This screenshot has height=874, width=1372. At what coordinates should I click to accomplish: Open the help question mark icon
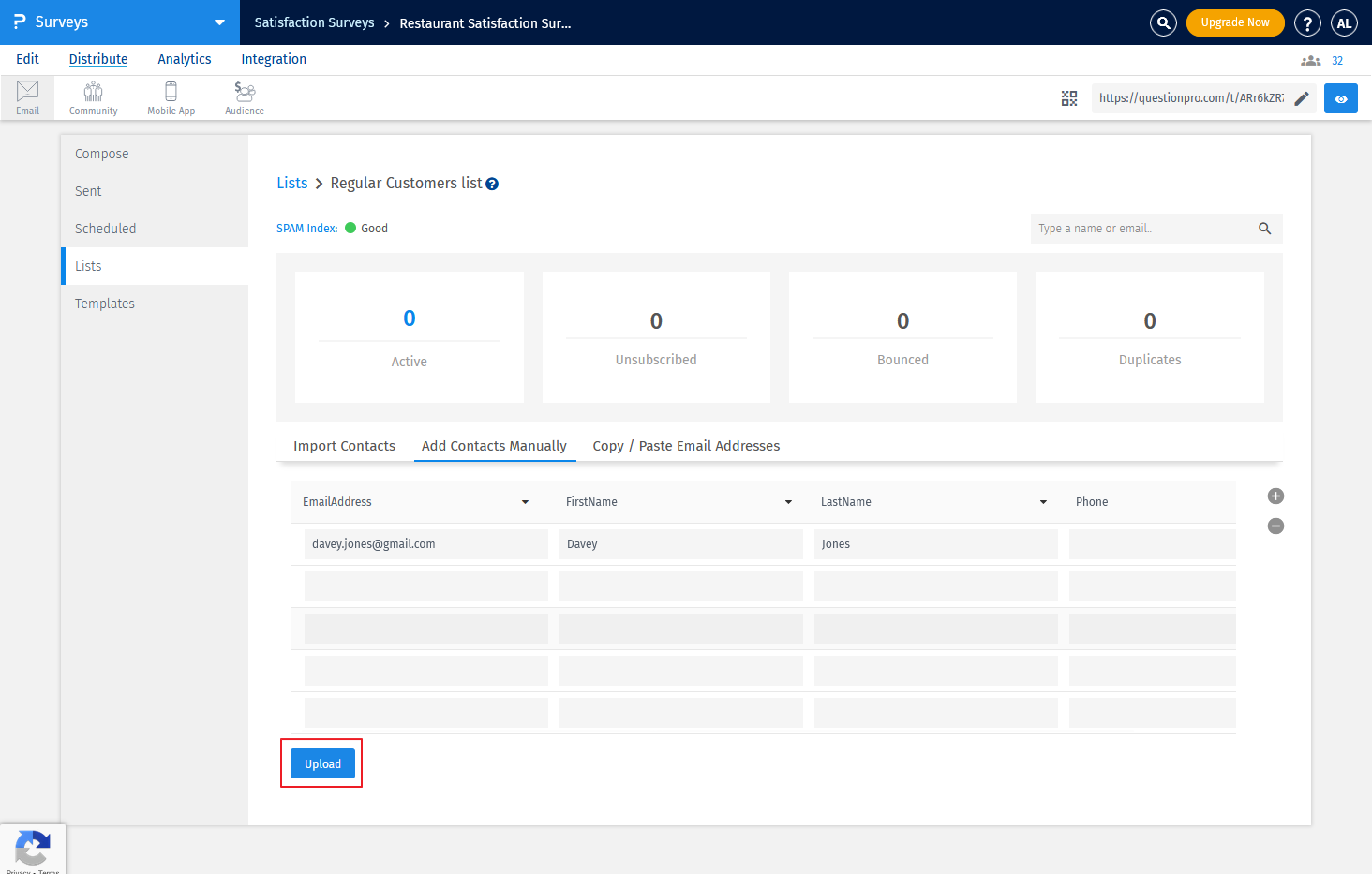tap(1306, 22)
